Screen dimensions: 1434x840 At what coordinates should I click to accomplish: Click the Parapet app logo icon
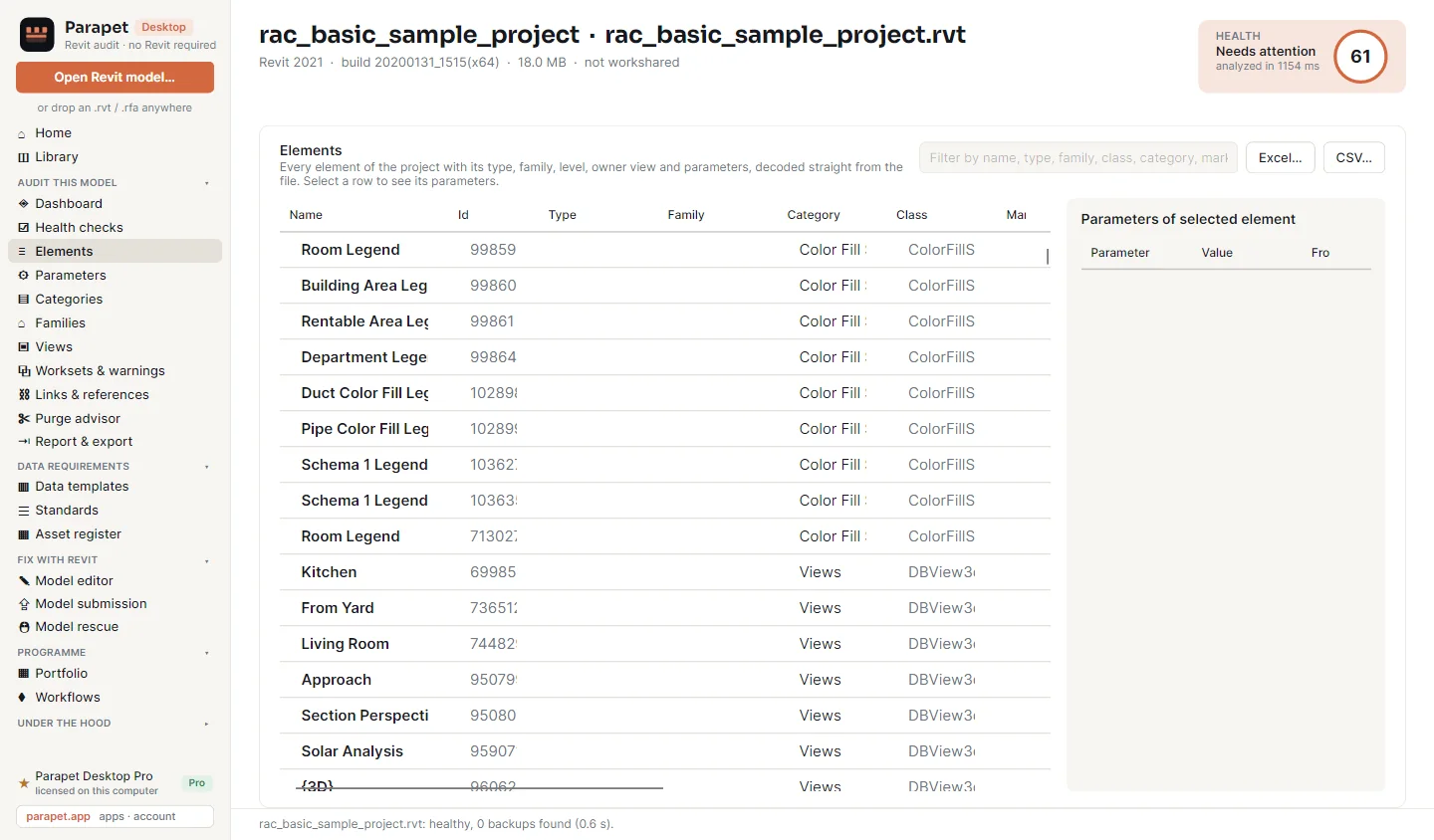(37, 35)
